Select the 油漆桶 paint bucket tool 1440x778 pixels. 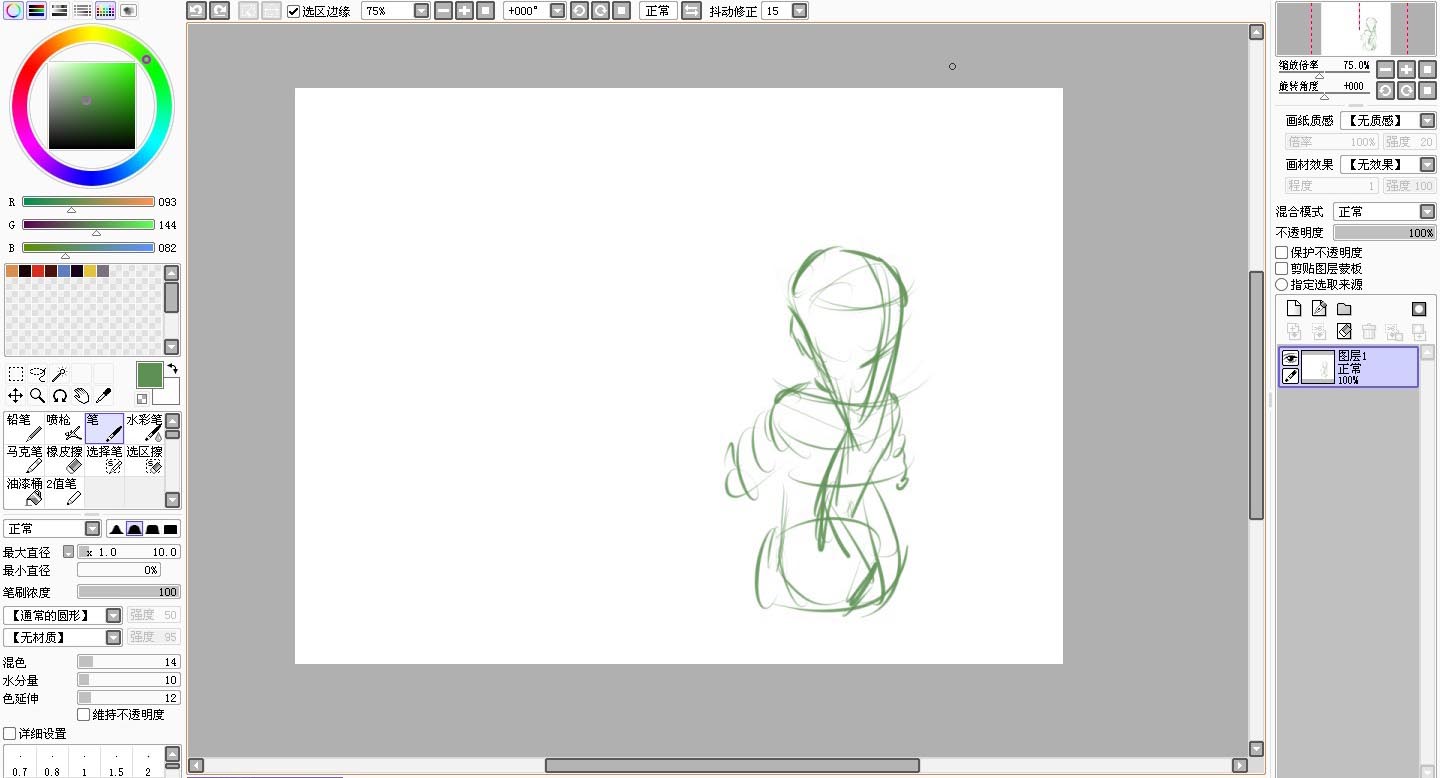24,491
